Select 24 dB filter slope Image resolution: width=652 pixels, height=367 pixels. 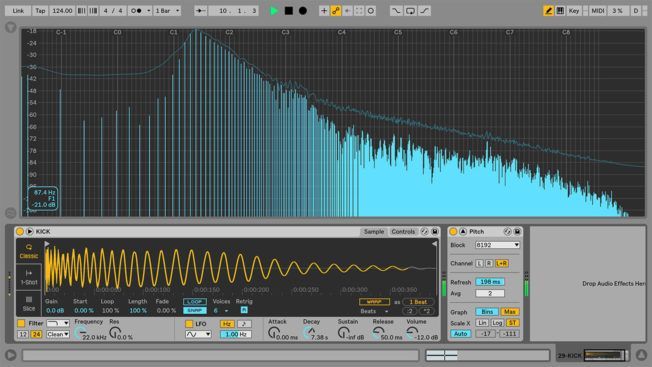pos(36,334)
